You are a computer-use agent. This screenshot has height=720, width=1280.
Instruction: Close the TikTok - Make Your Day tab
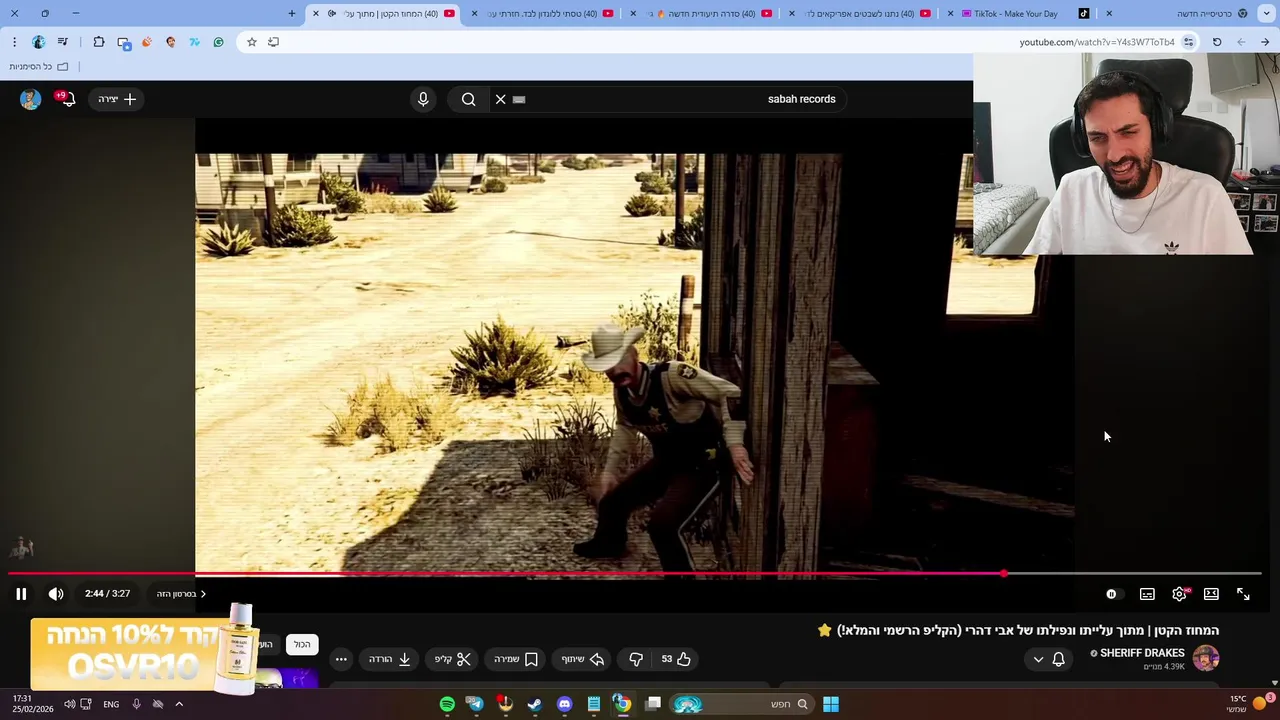click(x=951, y=14)
